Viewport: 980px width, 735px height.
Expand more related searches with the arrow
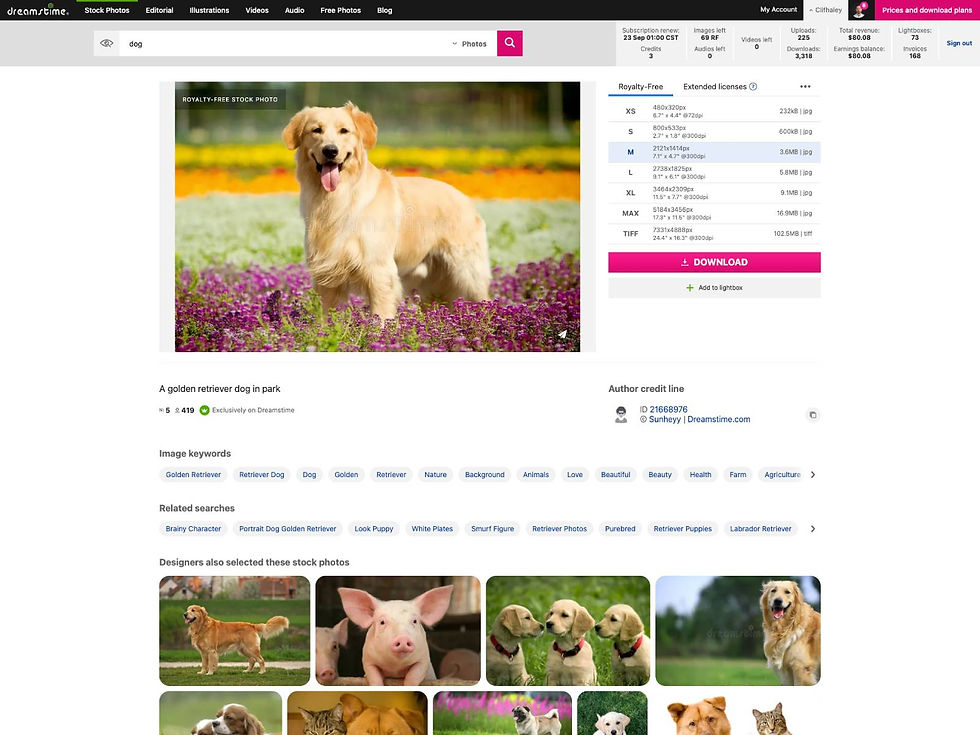(812, 529)
